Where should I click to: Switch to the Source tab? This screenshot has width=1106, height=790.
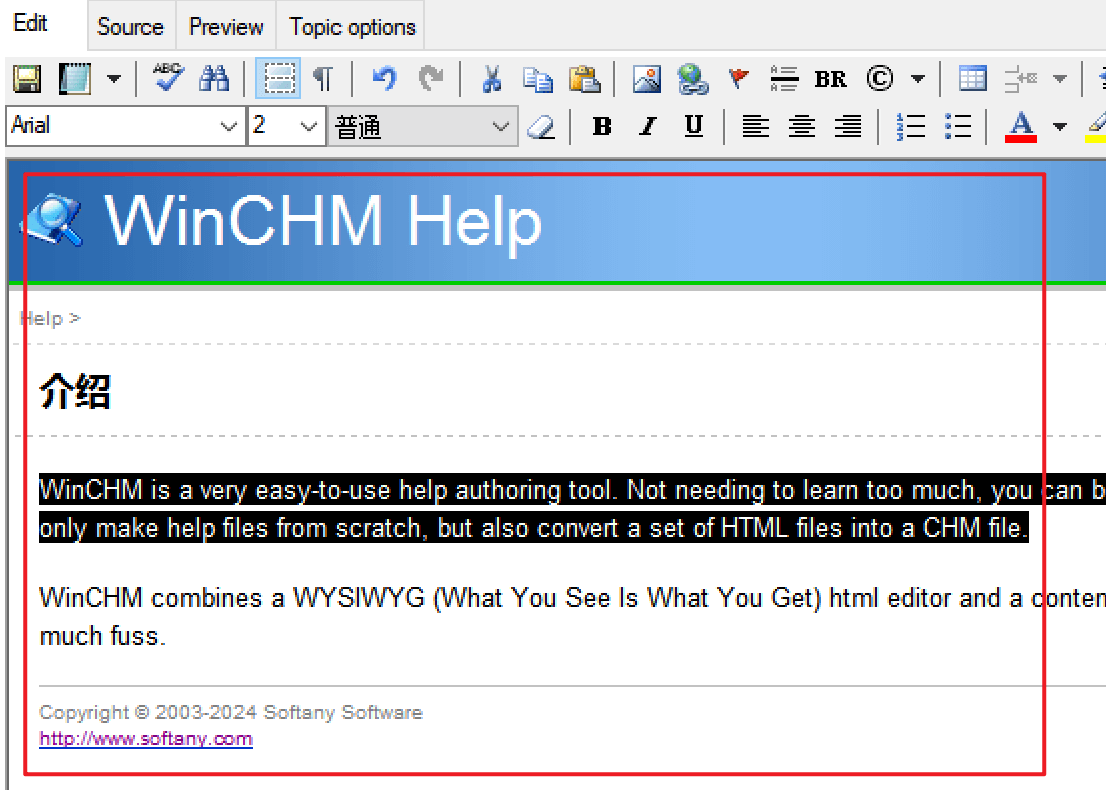pyautogui.click(x=130, y=27)
